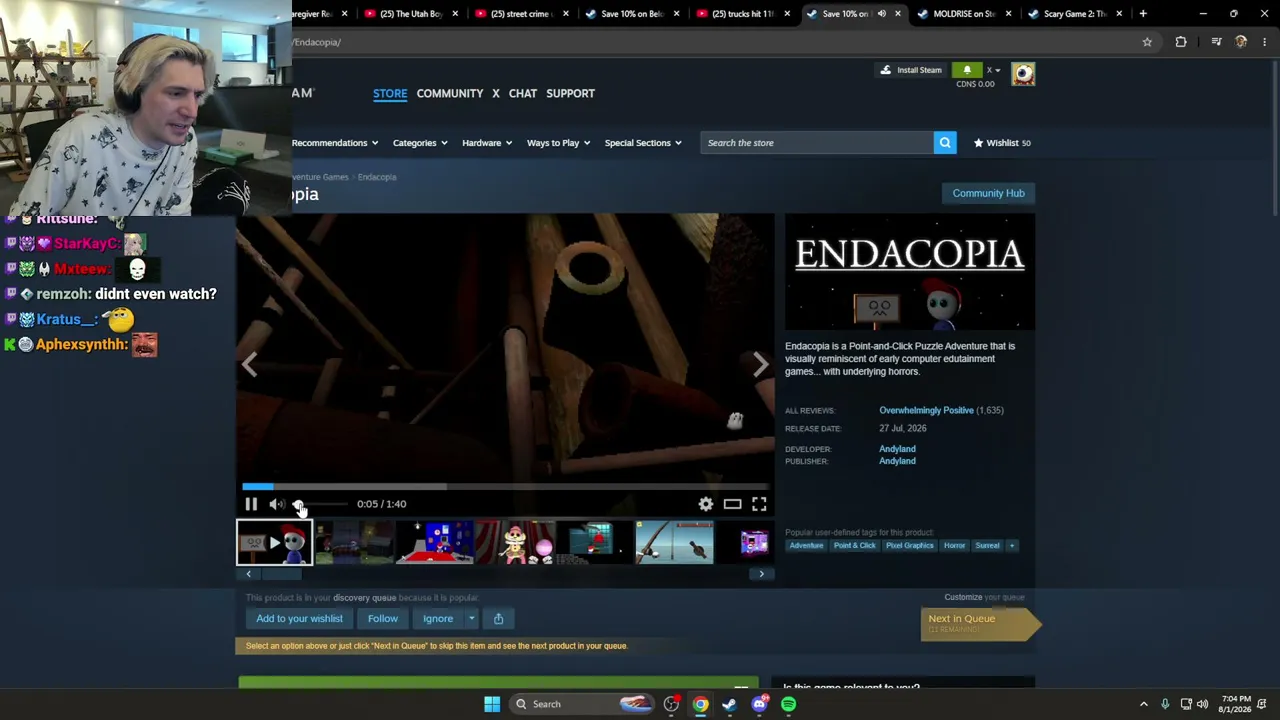Open the Andyland publisher link
1280x720 pixels.
(x=897, y=461)
